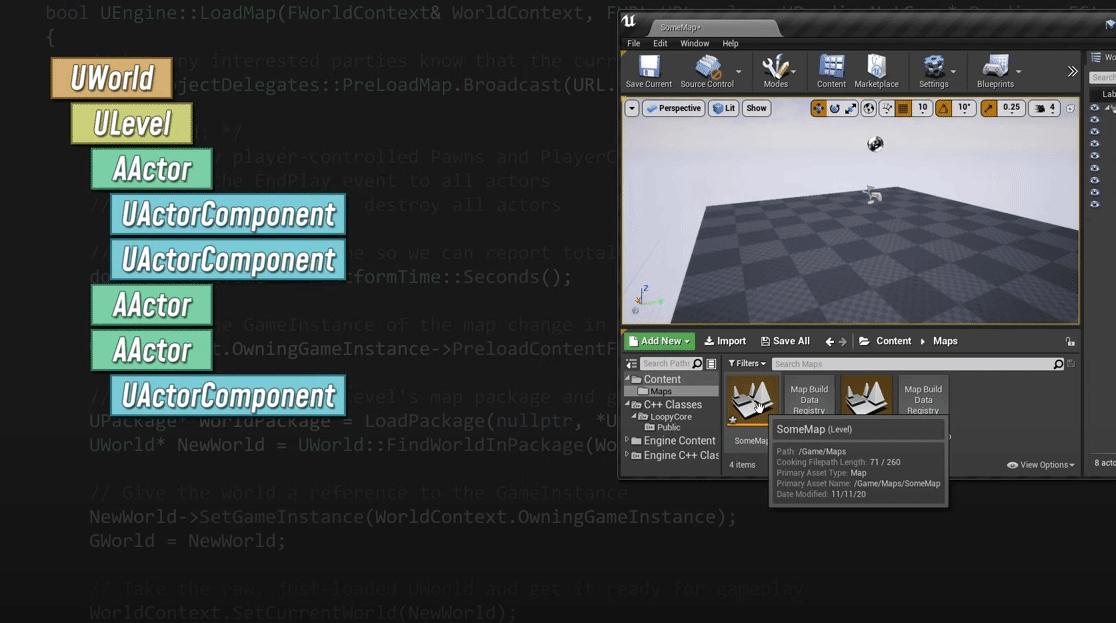The width and height of the screenshot is (1116, 623).
Task: Toggle rotation snapping triangle icon
Action: (x=944, y=108)
